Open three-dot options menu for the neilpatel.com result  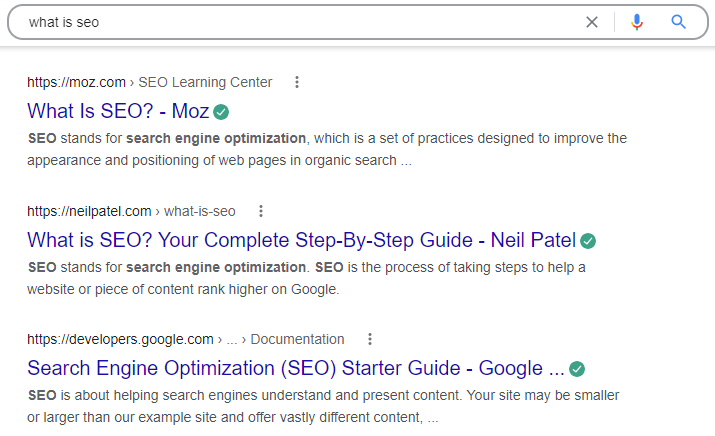coord(261,211)
